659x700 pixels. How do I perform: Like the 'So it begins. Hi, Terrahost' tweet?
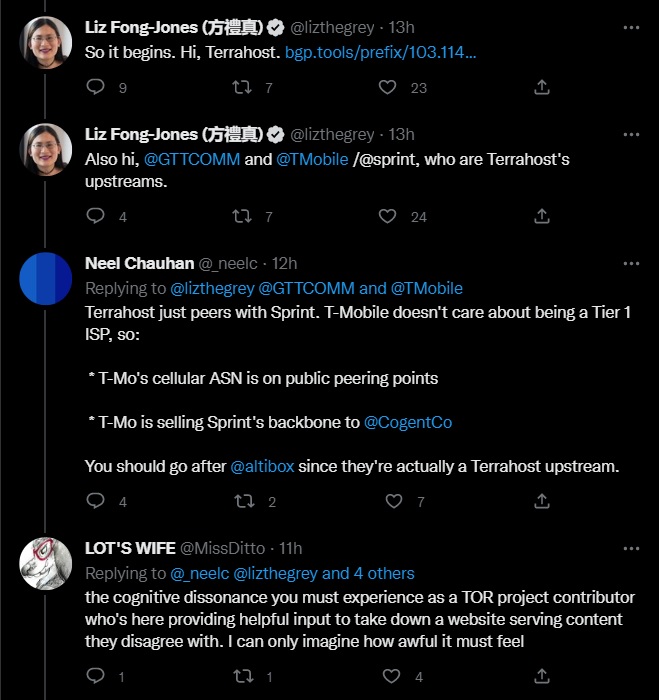coord(389,87)
